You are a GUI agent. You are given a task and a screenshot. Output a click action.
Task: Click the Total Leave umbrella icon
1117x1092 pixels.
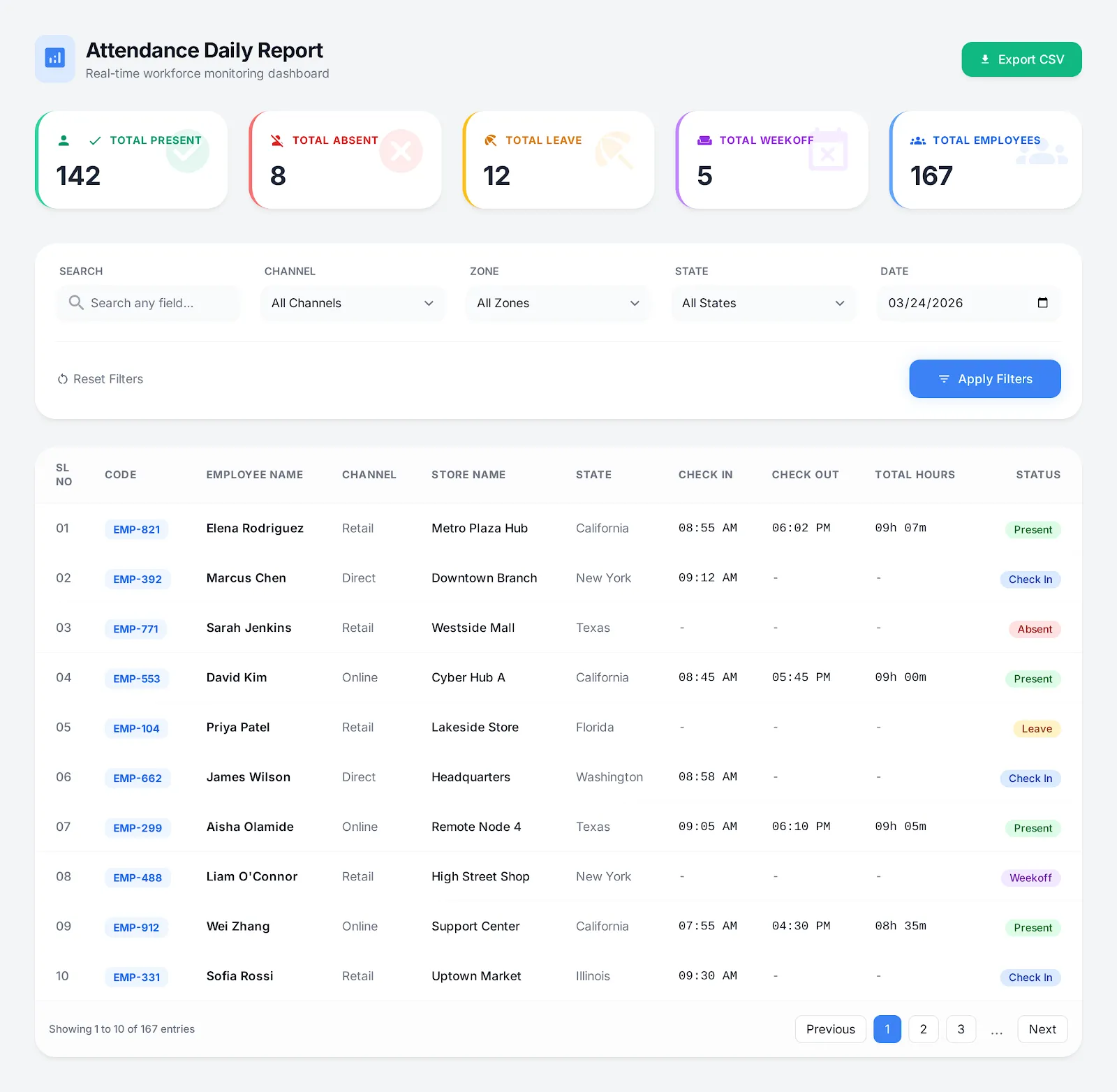click(x=491, y=140)
